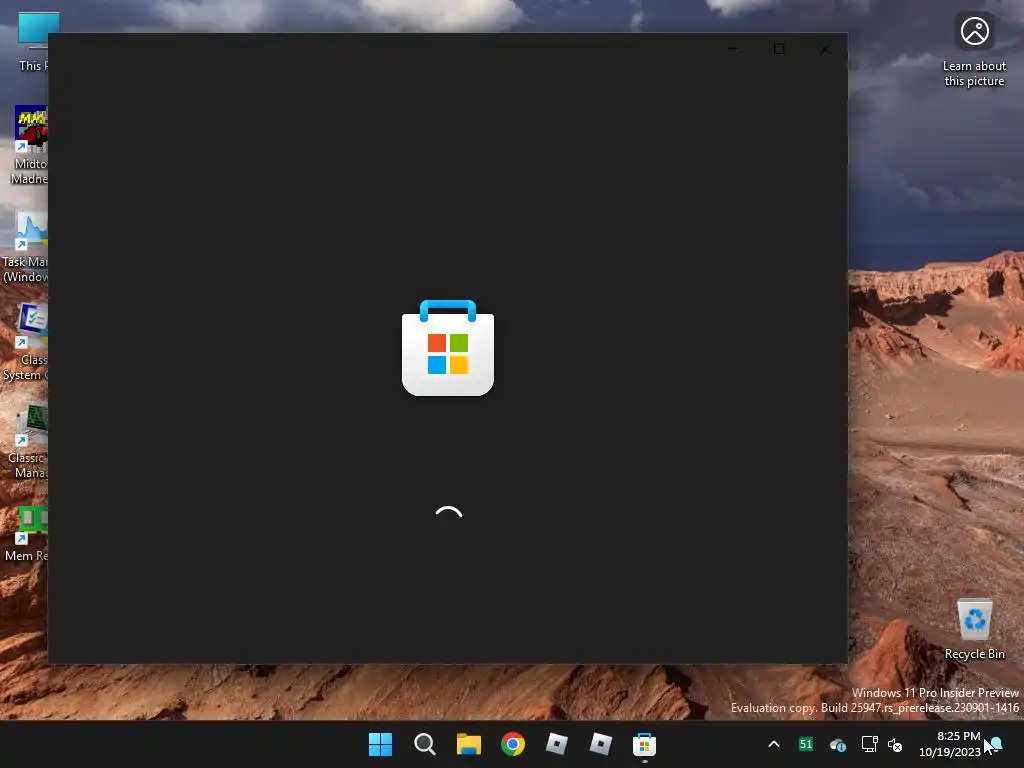This screenshot has width=1024, height=768.
Task: Open clock showing 8:25 PM
Action: pos(950,744)
